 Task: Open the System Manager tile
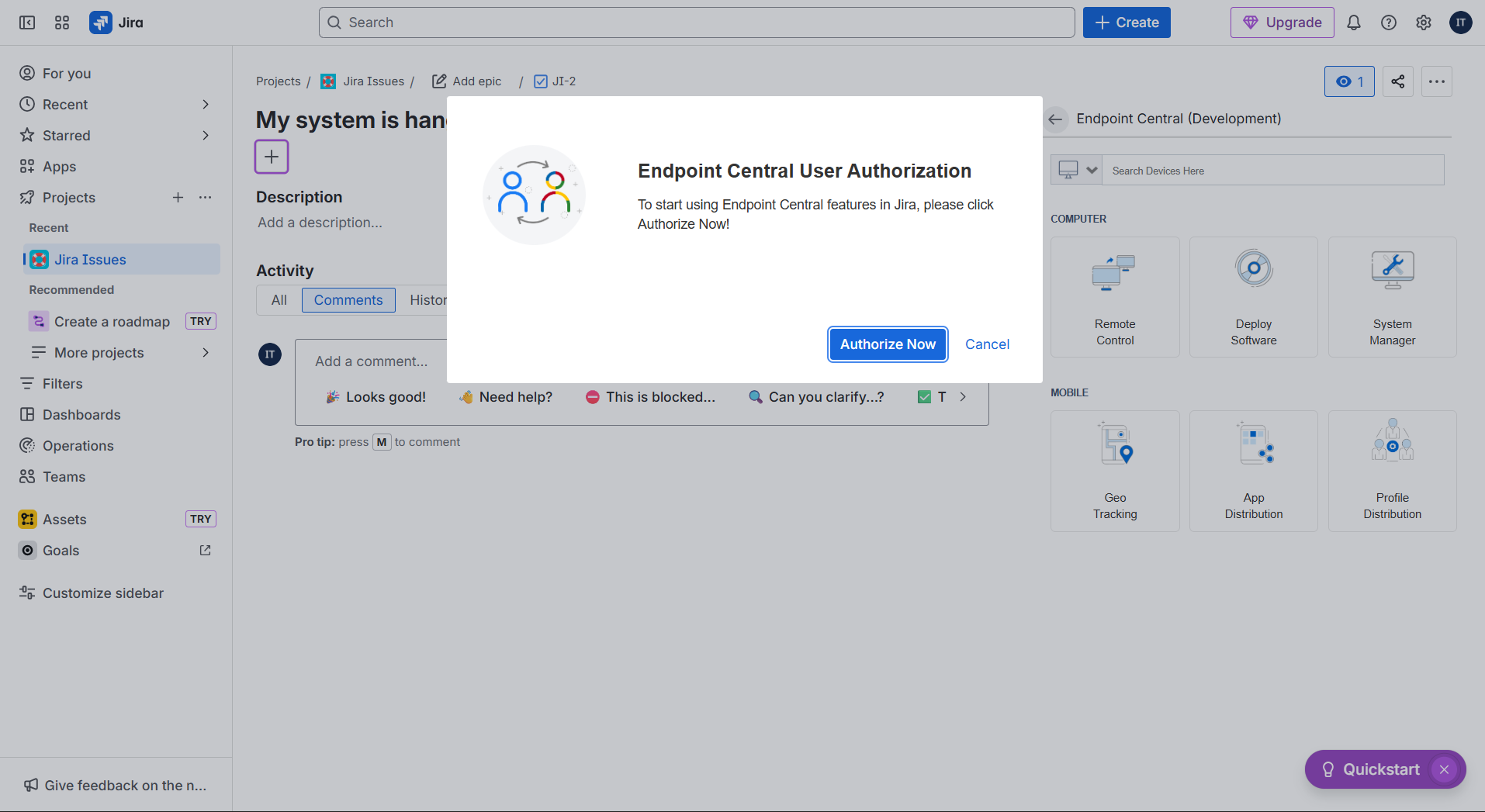pos(1393,297)
